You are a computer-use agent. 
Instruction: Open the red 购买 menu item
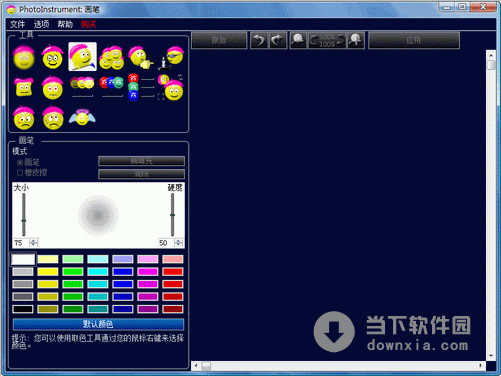tap(89, 24)
